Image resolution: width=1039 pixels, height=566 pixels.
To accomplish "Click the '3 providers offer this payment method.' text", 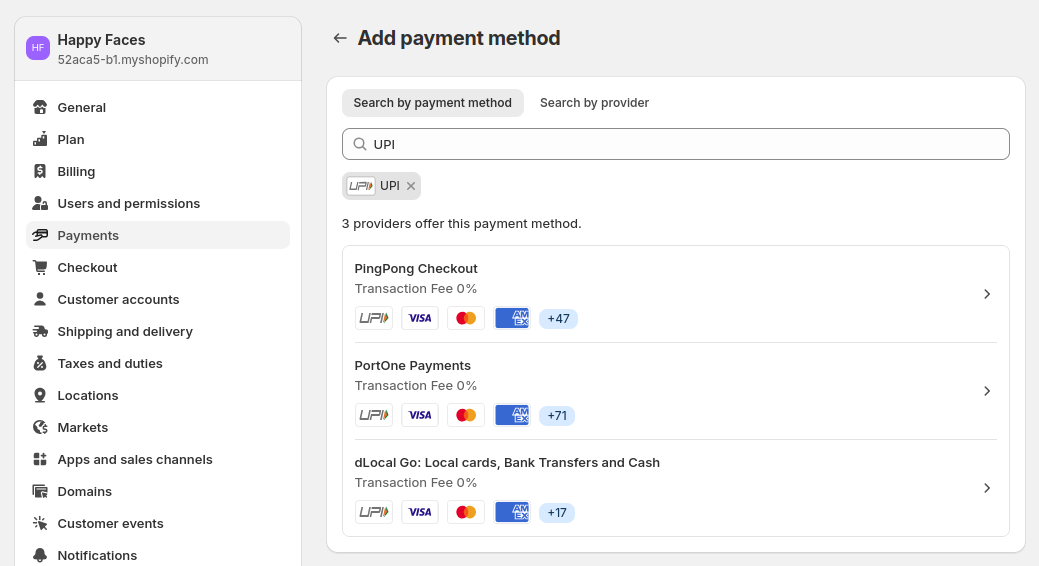I will pos(462,224).
